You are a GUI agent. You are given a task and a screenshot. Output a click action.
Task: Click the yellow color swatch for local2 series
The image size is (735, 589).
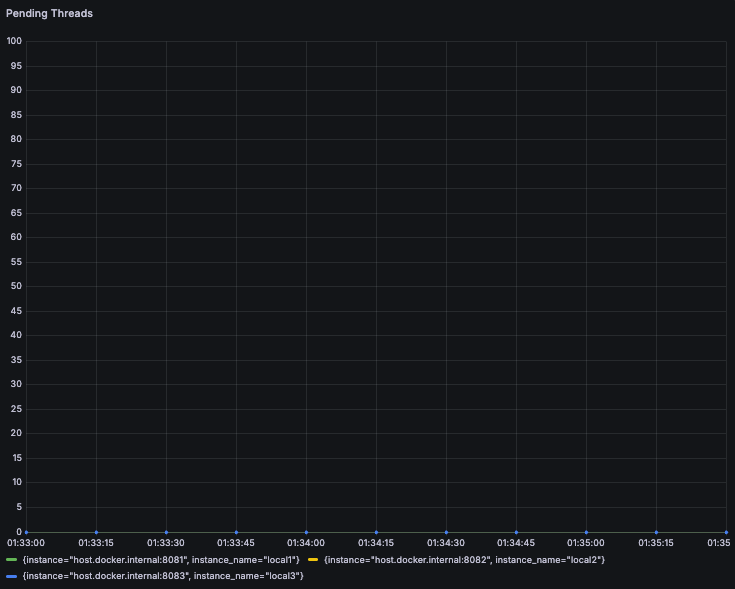click(x=313, y=559)
